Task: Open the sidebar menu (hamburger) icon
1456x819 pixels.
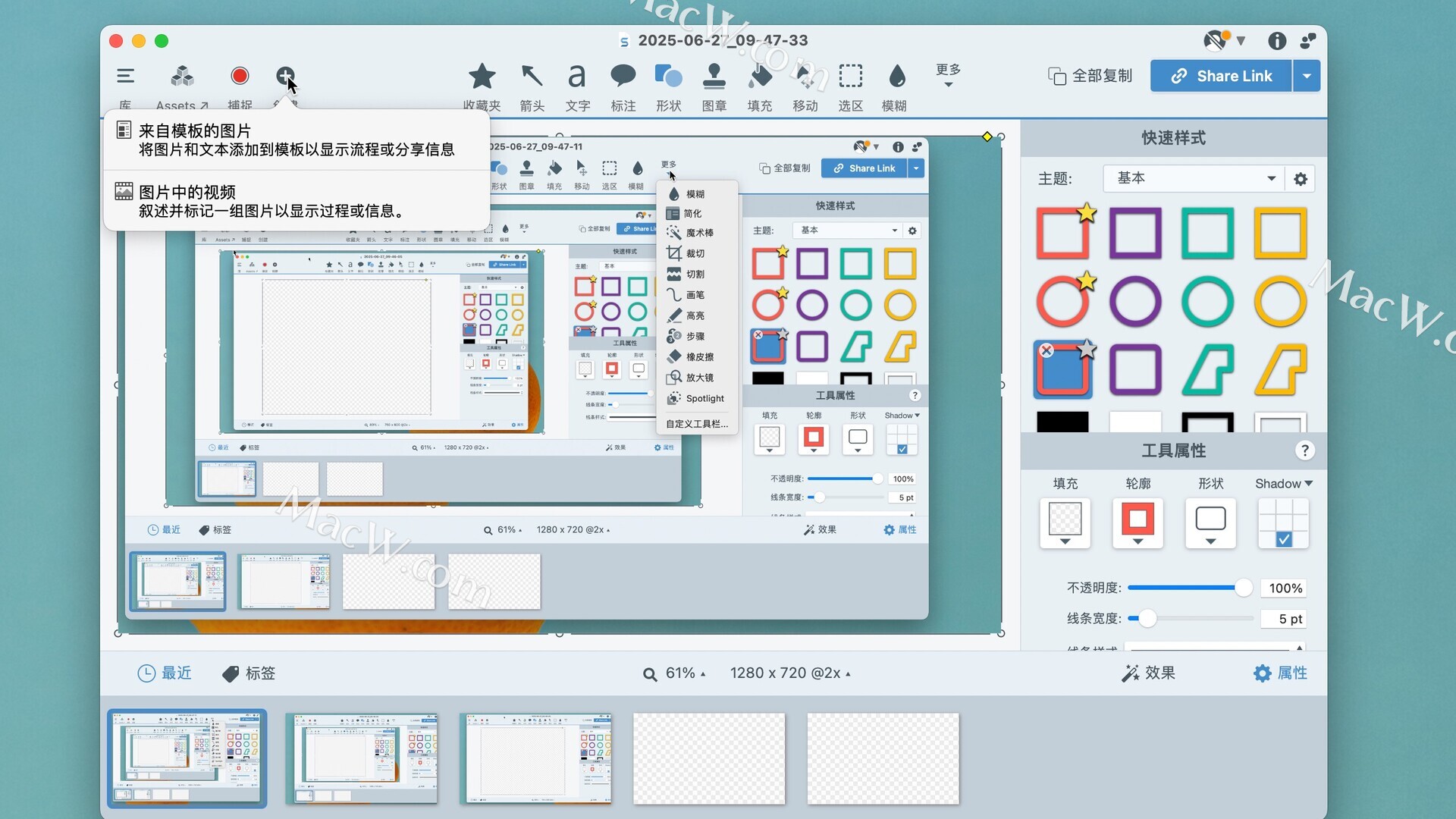Action: (x=125, y=76)
